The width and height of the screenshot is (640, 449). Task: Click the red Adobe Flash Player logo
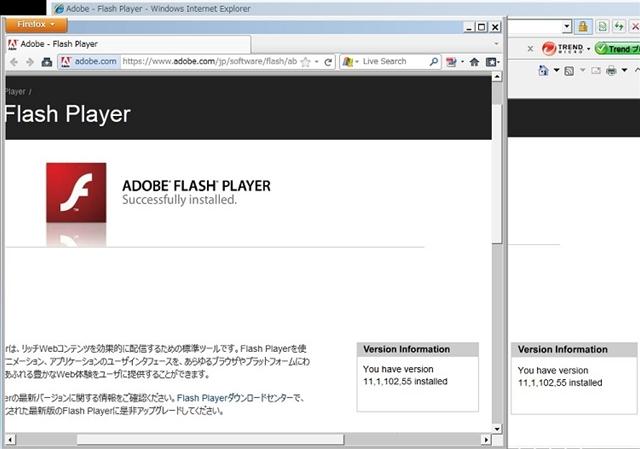[x=76, y=193]
